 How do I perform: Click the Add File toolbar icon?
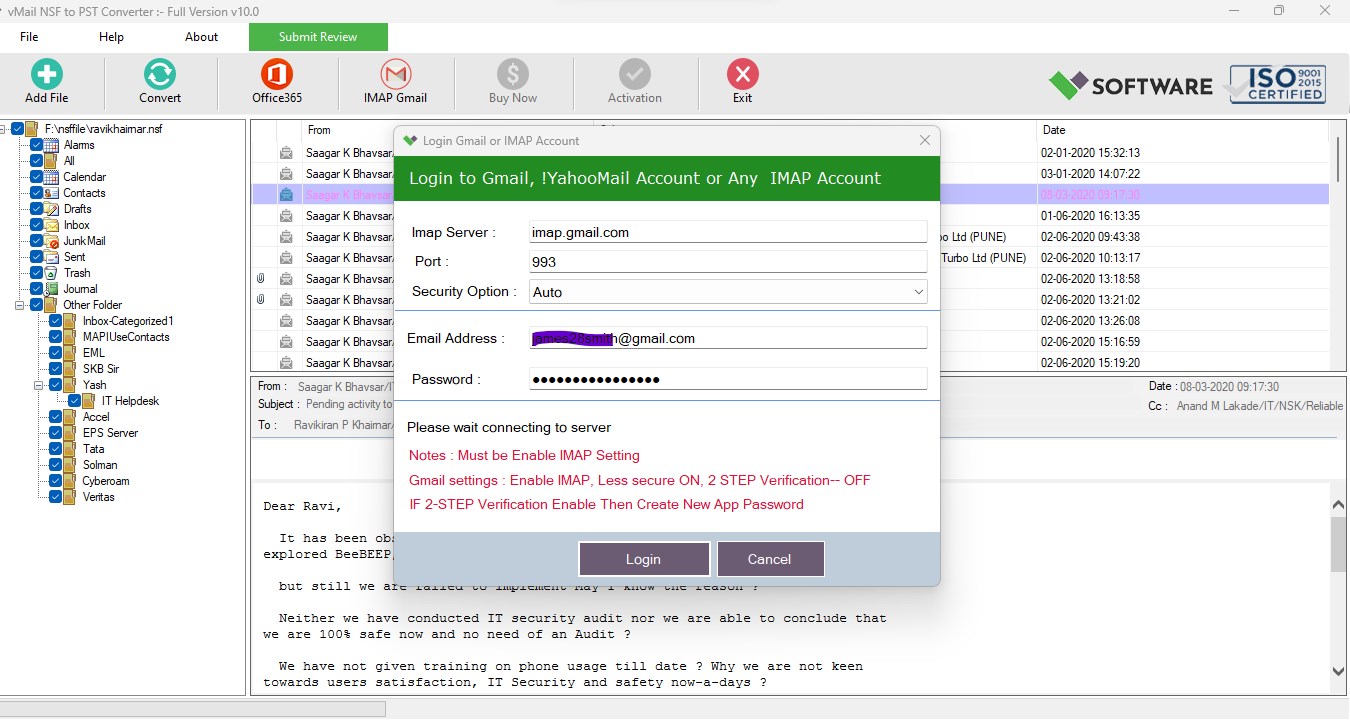point(46,75)
